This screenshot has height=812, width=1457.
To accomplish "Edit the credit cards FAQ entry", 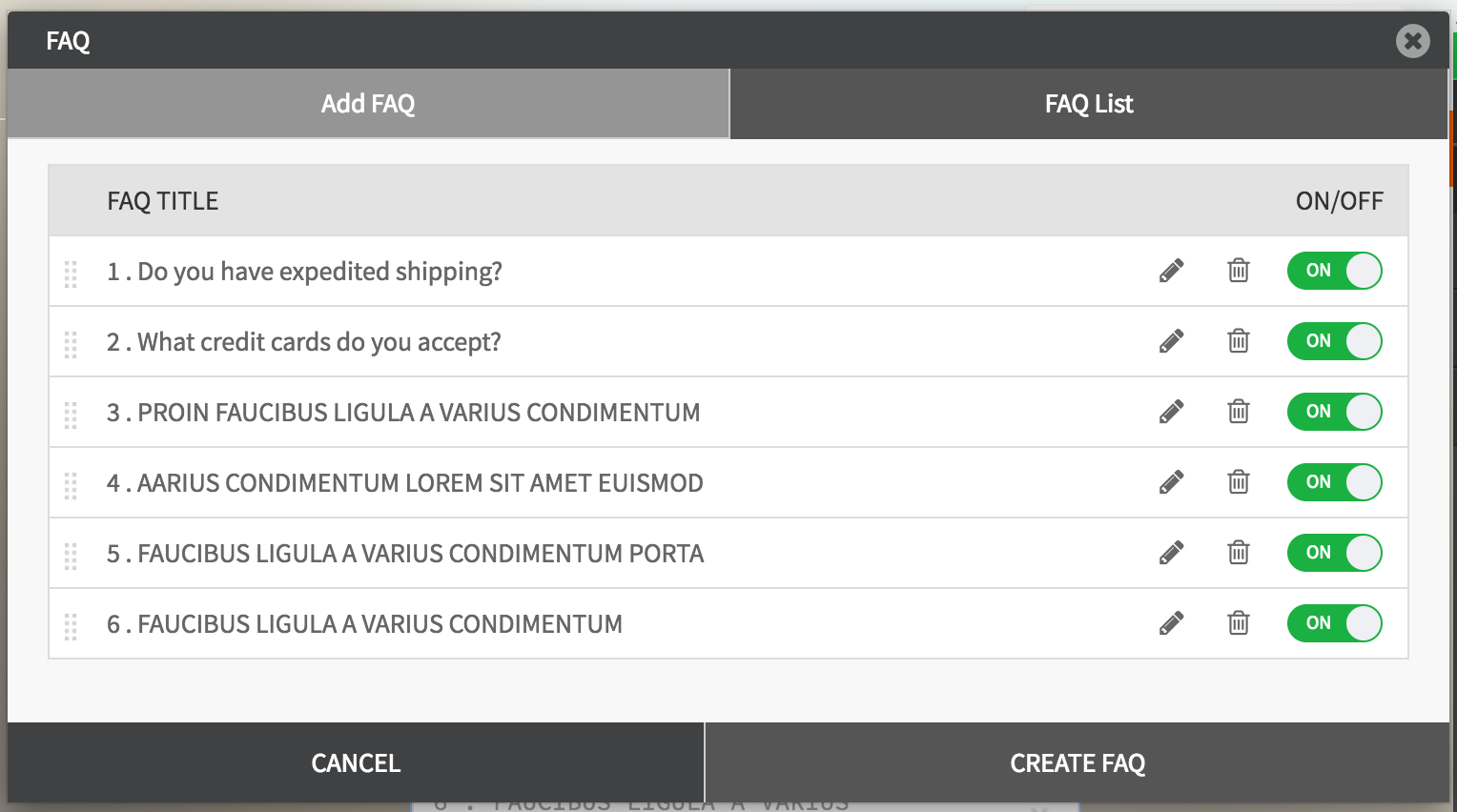I will [x=1172, y=341].
